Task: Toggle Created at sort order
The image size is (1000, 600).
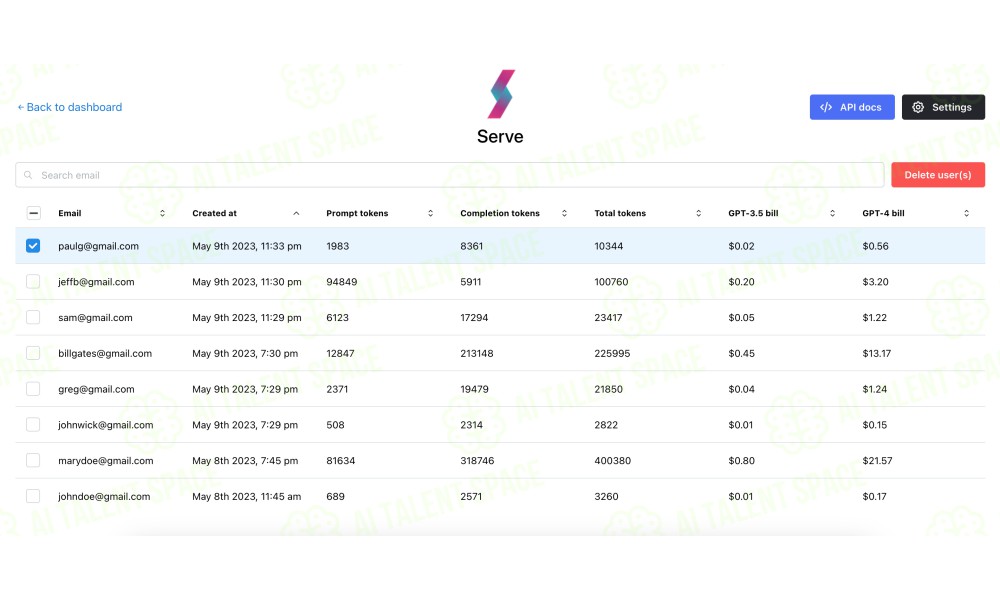Action: (296, 213)
